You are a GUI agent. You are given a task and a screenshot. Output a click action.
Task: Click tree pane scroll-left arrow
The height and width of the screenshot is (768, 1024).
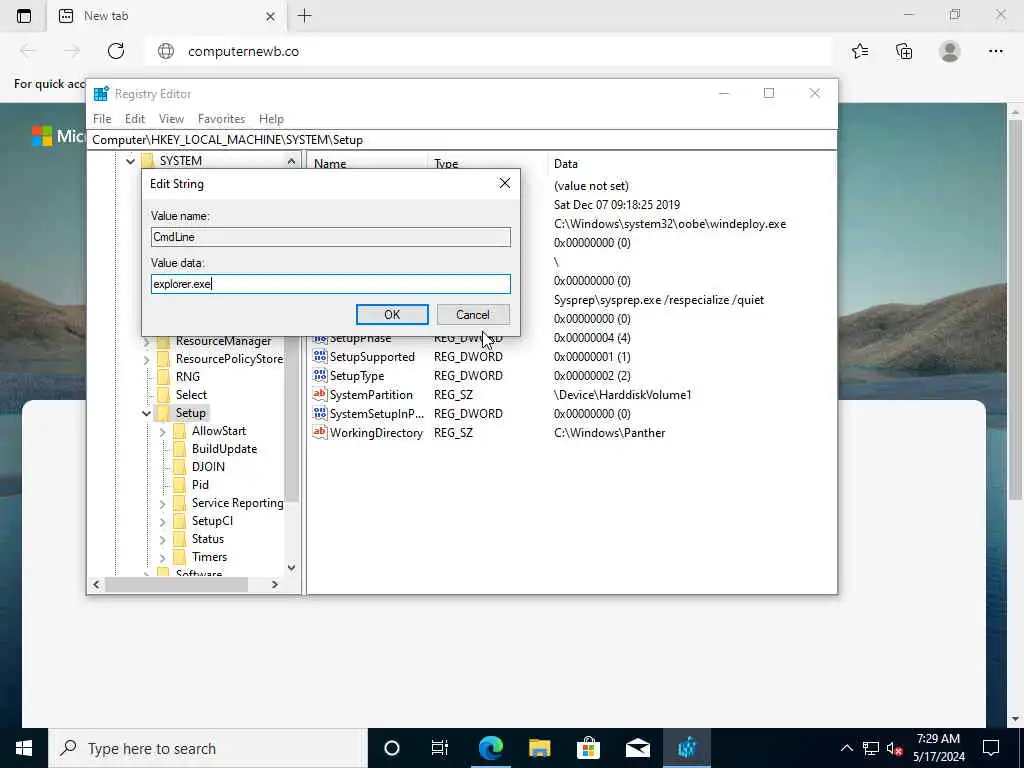pyautogui.click(x=97, y=584)
